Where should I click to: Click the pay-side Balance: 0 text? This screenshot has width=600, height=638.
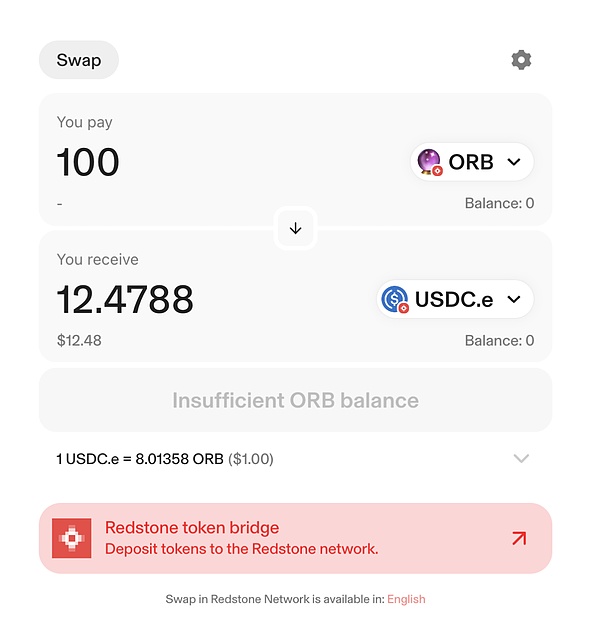(499, 203)
